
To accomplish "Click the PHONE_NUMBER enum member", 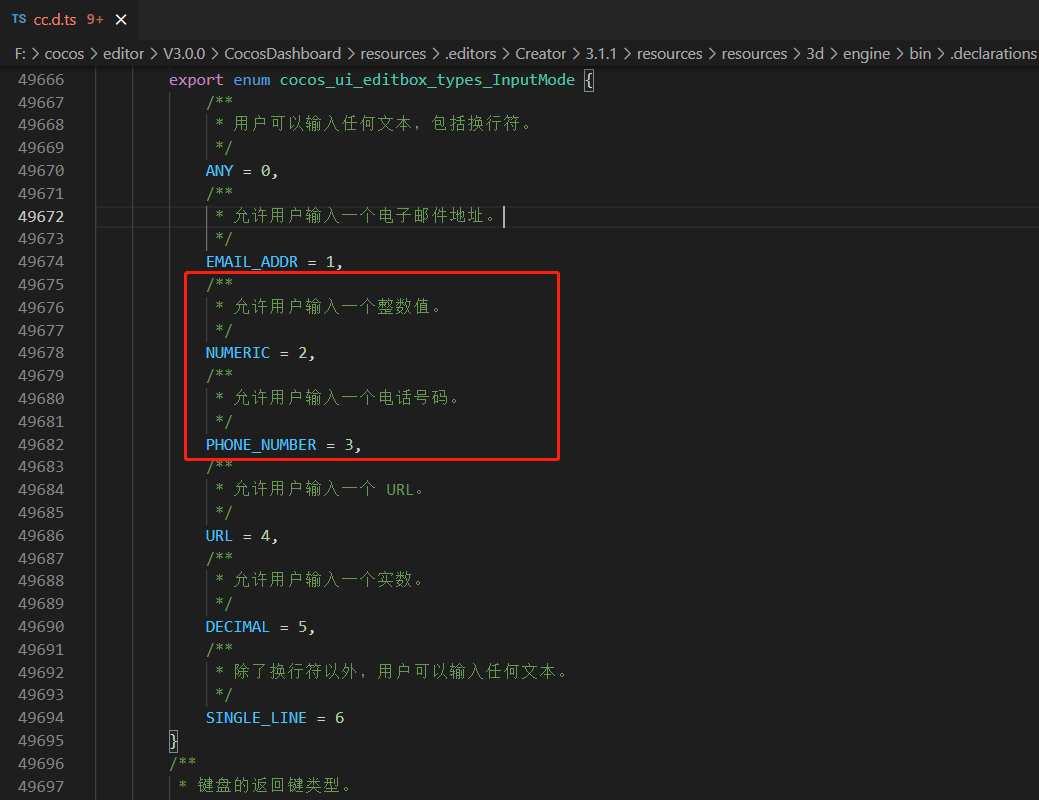I will pos(261,445).
